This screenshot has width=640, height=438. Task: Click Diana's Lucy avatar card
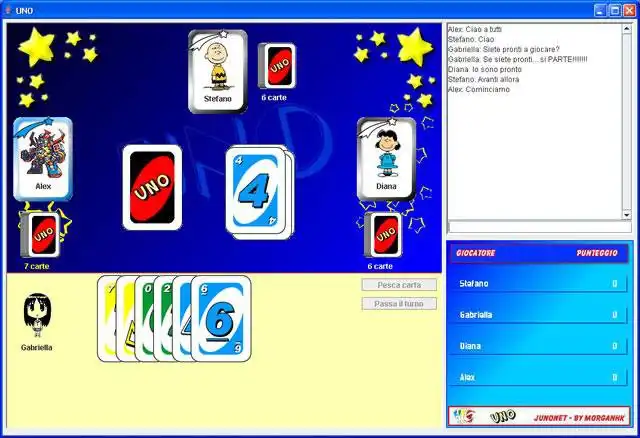point(386,159)
